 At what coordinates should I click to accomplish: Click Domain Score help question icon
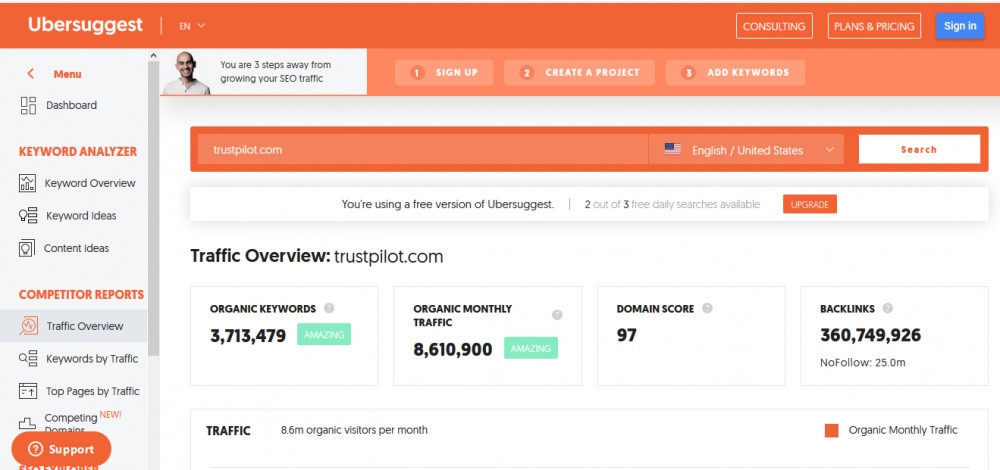pyautogui.click(x=707, y=308)
